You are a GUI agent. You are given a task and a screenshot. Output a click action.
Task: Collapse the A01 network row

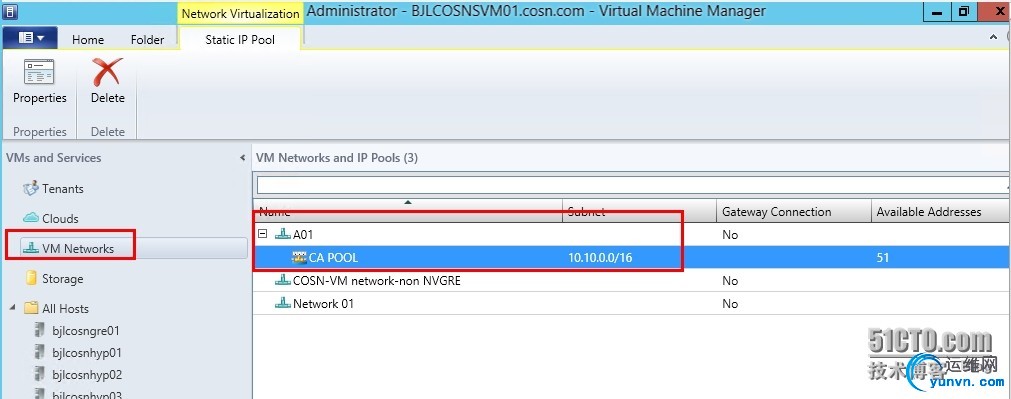262,235
